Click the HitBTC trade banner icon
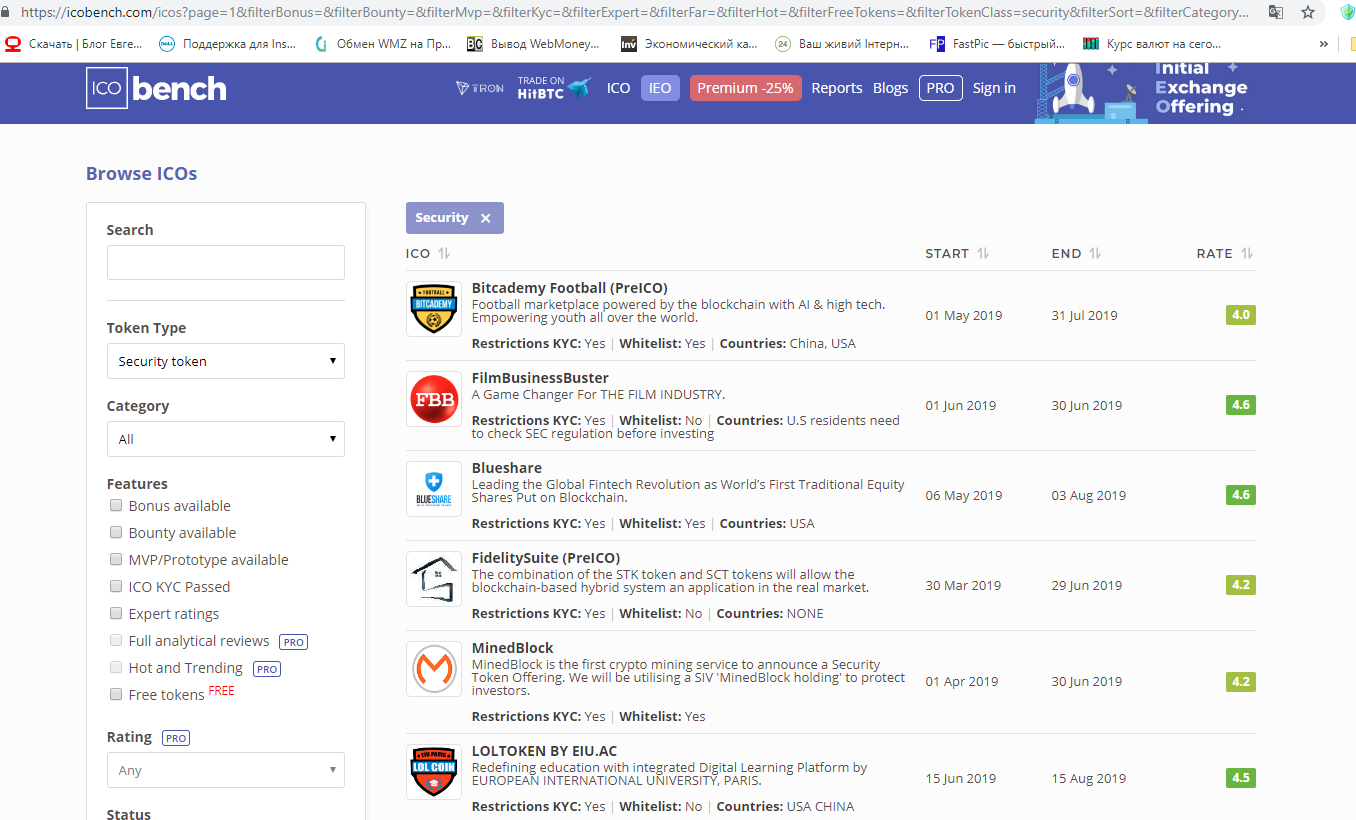 [x=554, y=88]
